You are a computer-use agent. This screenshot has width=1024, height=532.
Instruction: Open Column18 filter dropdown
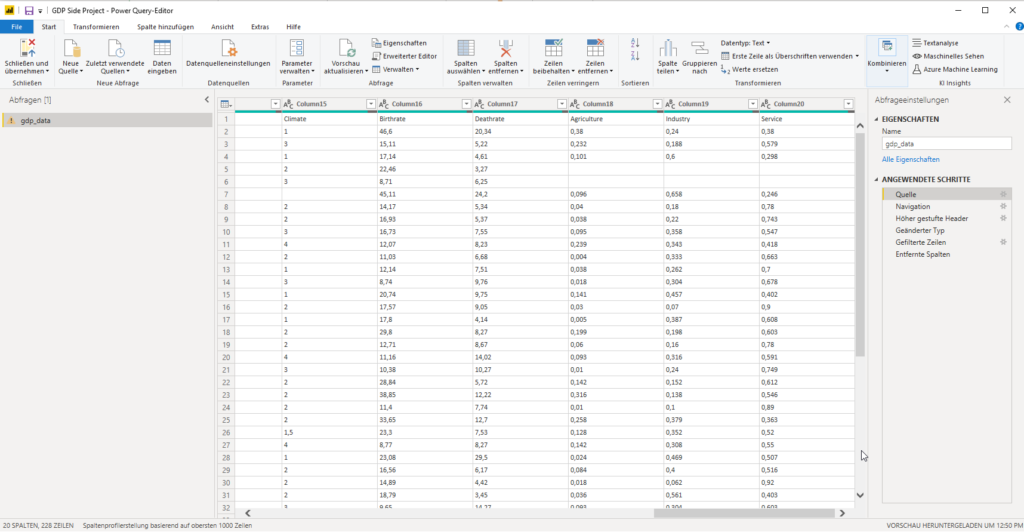657,104
